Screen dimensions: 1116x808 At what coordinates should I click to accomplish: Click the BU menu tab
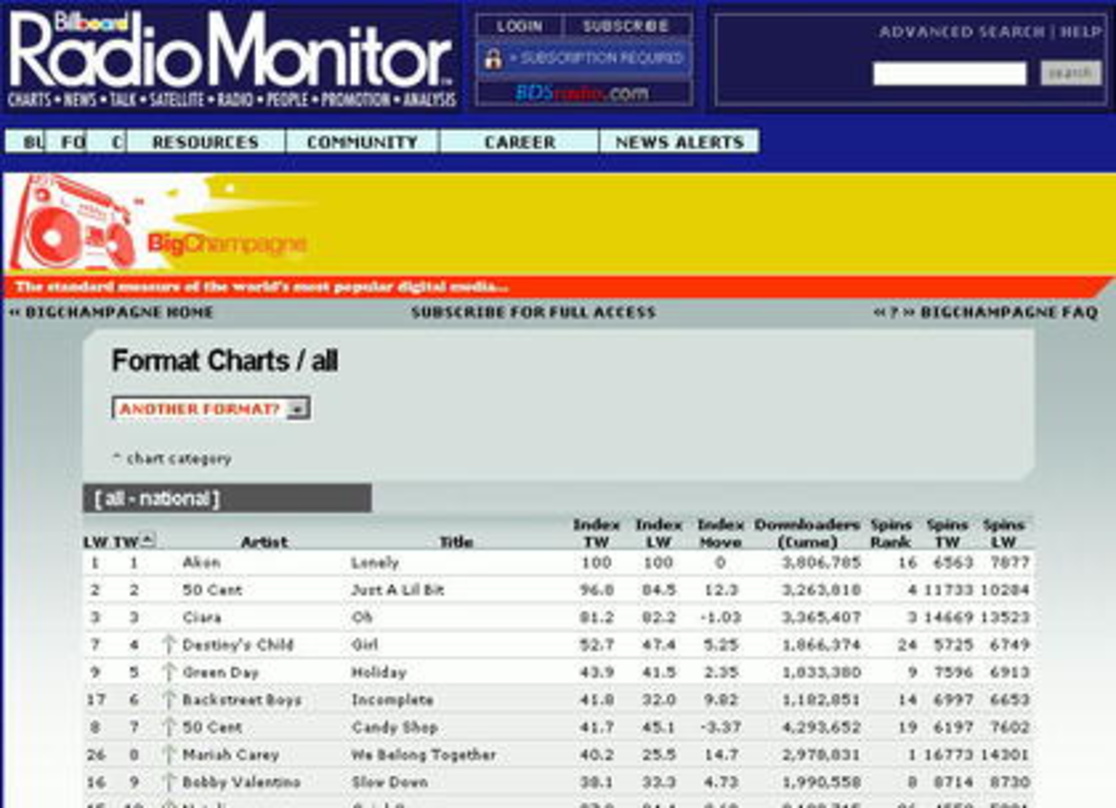(x=25, y=142)
